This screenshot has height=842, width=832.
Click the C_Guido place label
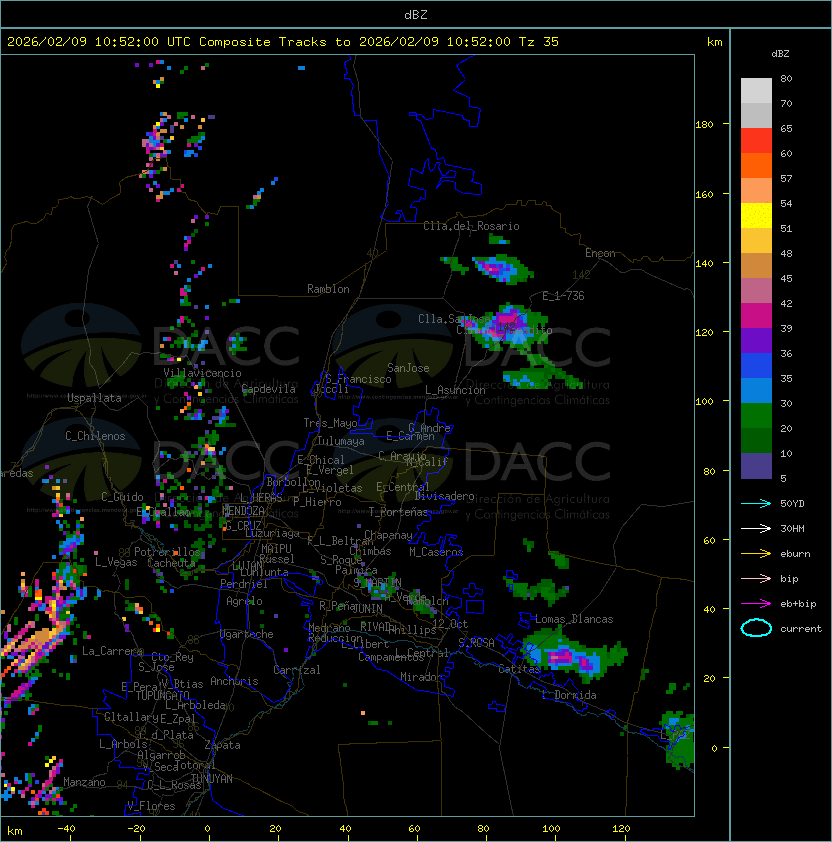[x=122, y=497]
